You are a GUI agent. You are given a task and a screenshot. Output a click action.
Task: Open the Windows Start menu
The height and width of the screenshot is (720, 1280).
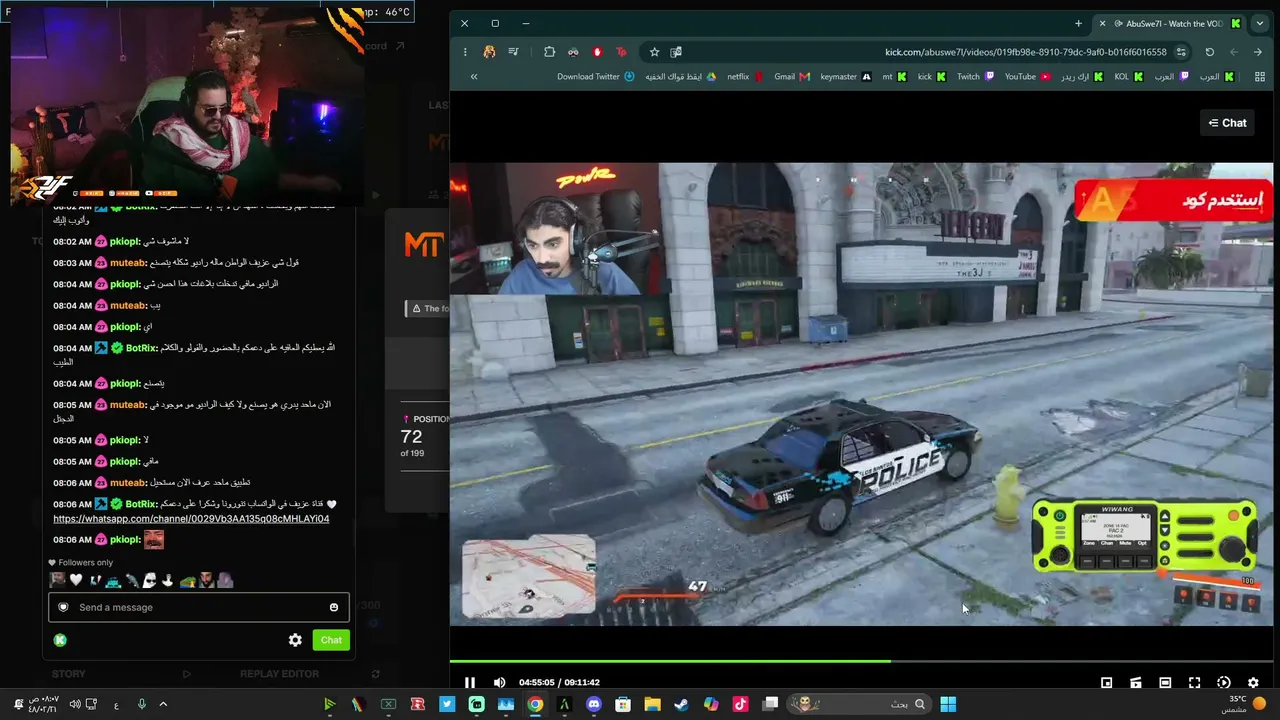point(948,704)
